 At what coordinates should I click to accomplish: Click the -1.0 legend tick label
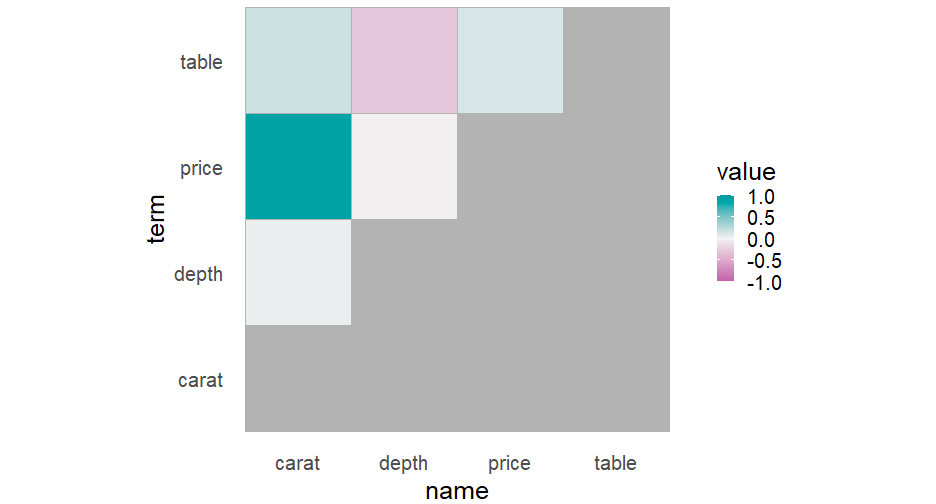(764, 283)
